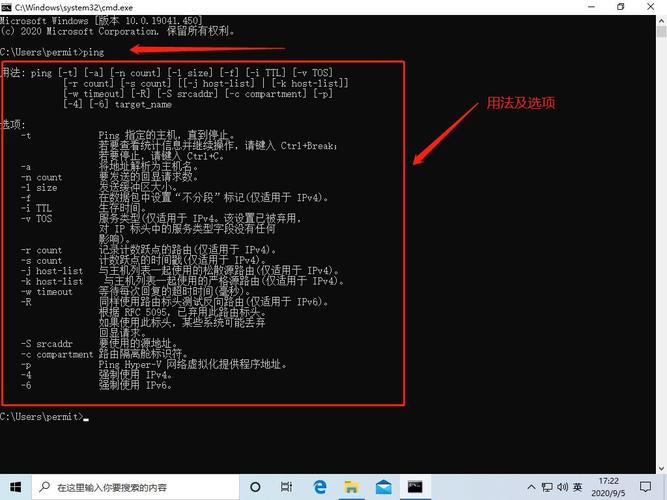The image size is (667, 500).
Task: Click the '[-4] [-6] target_name' usage line
Action: [x=117, y=104]
